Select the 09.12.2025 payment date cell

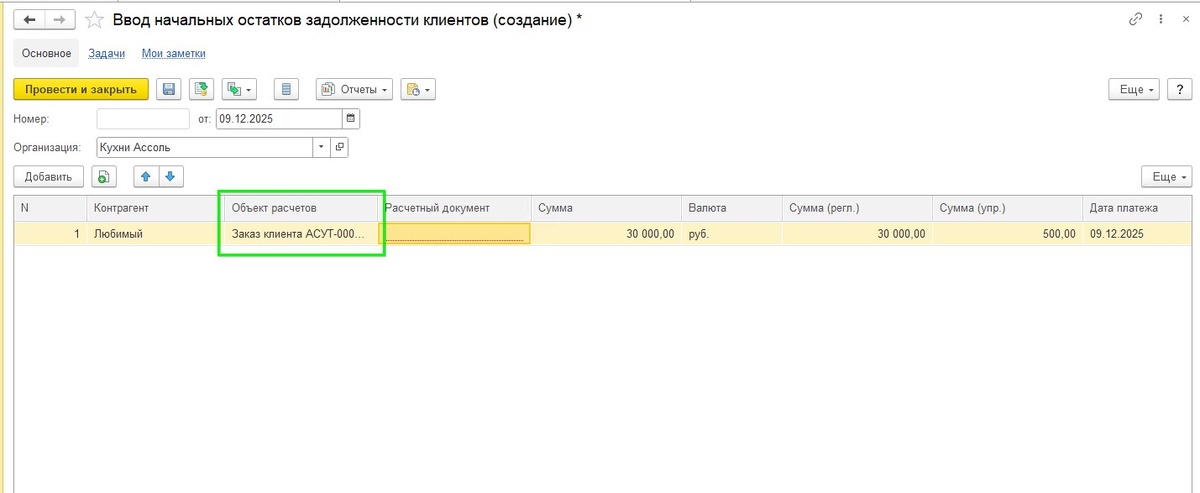1138,234
